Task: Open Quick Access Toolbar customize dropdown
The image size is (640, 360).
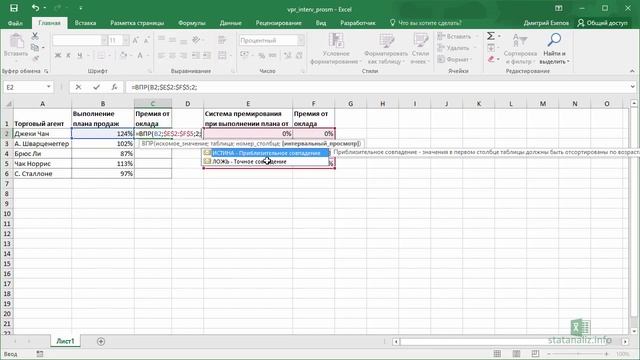Action: pyautogui.click(x=81, y=8)
